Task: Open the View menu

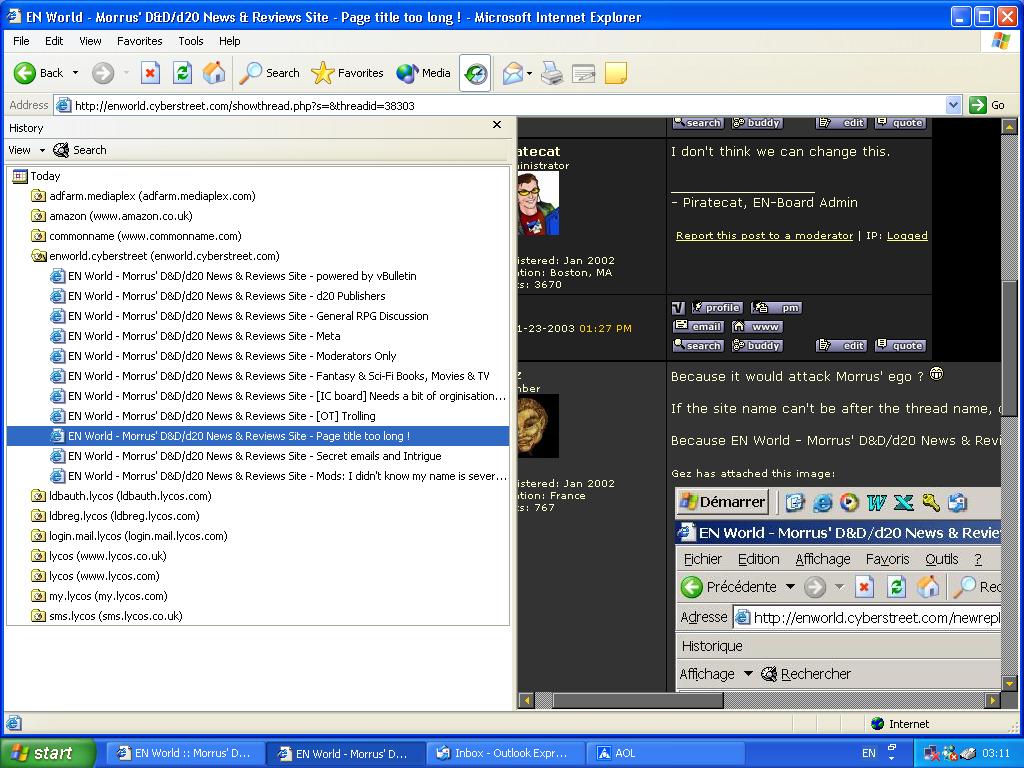Action: click(x=90, y=41)
